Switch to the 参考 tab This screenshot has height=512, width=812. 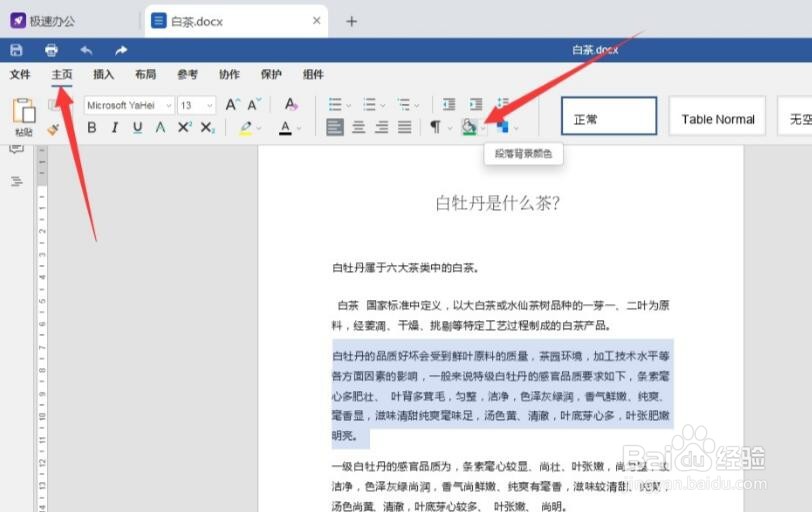click(187, 75)
